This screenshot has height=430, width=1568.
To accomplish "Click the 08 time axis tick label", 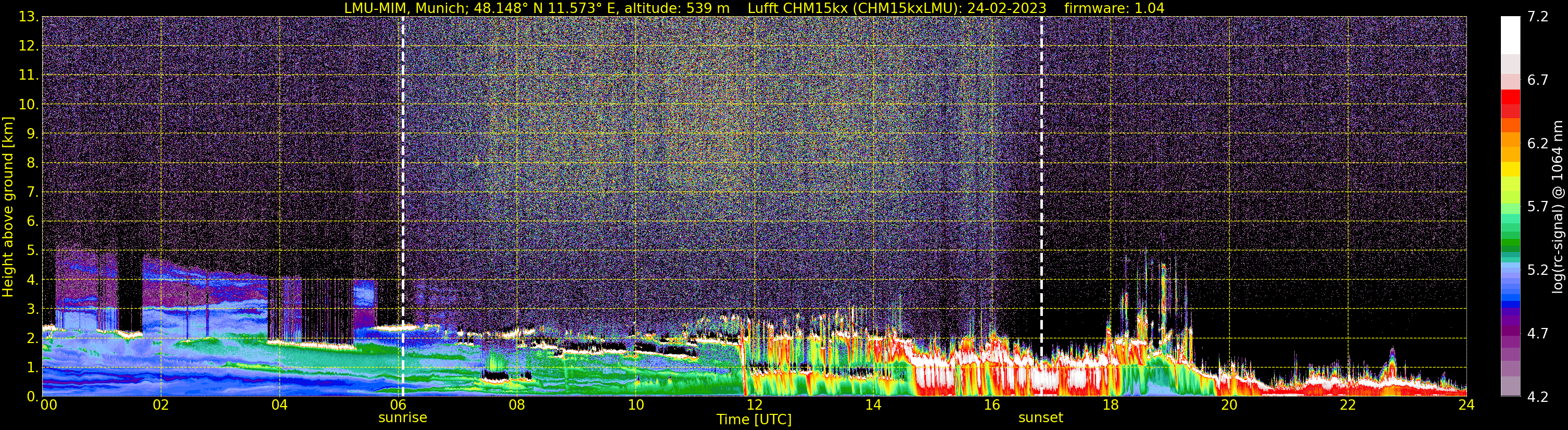I will pyautogui.click(x=517, y=405).
